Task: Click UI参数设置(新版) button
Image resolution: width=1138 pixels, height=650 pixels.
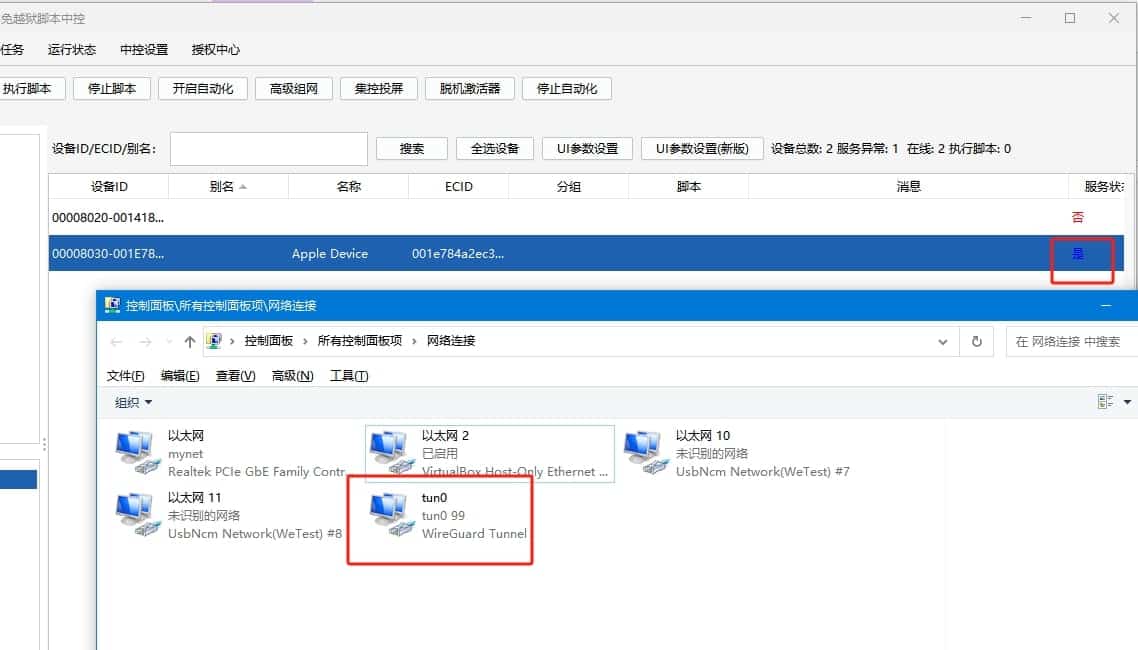Action: coord(702,149)
